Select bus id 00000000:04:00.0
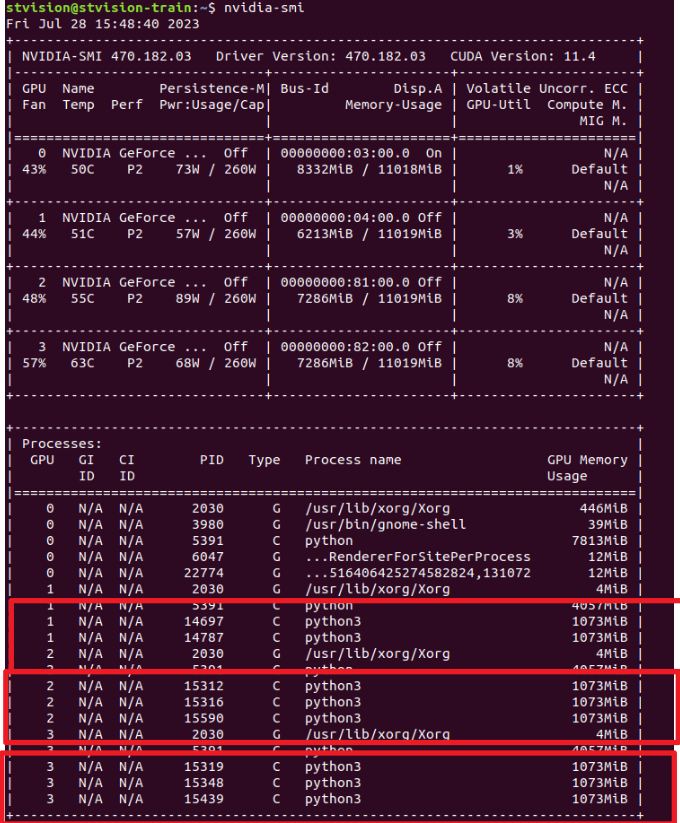The width and height of the screenshot is (680, 823). point(345,218)
